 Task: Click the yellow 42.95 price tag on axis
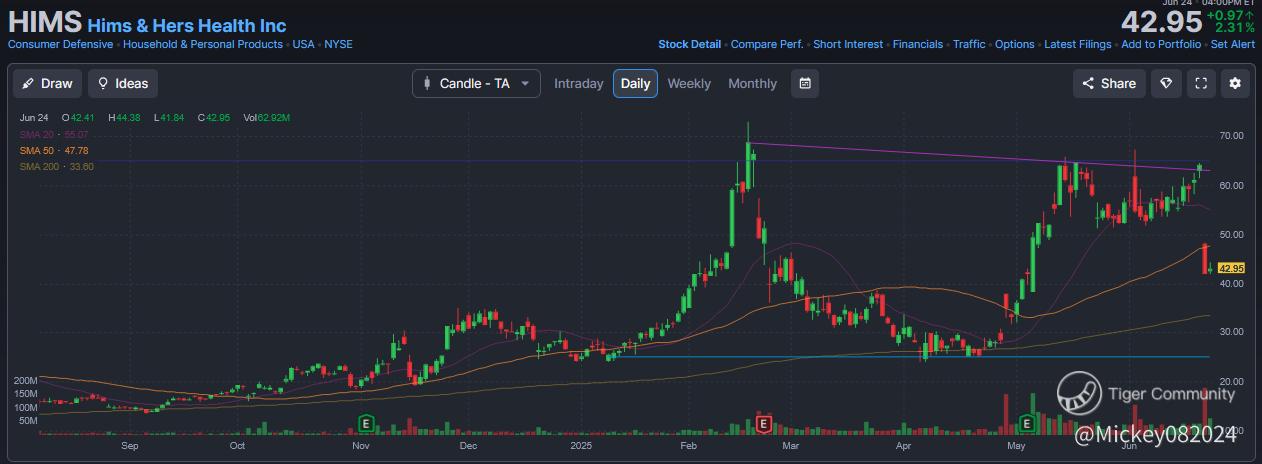[x=1232, y=268]
